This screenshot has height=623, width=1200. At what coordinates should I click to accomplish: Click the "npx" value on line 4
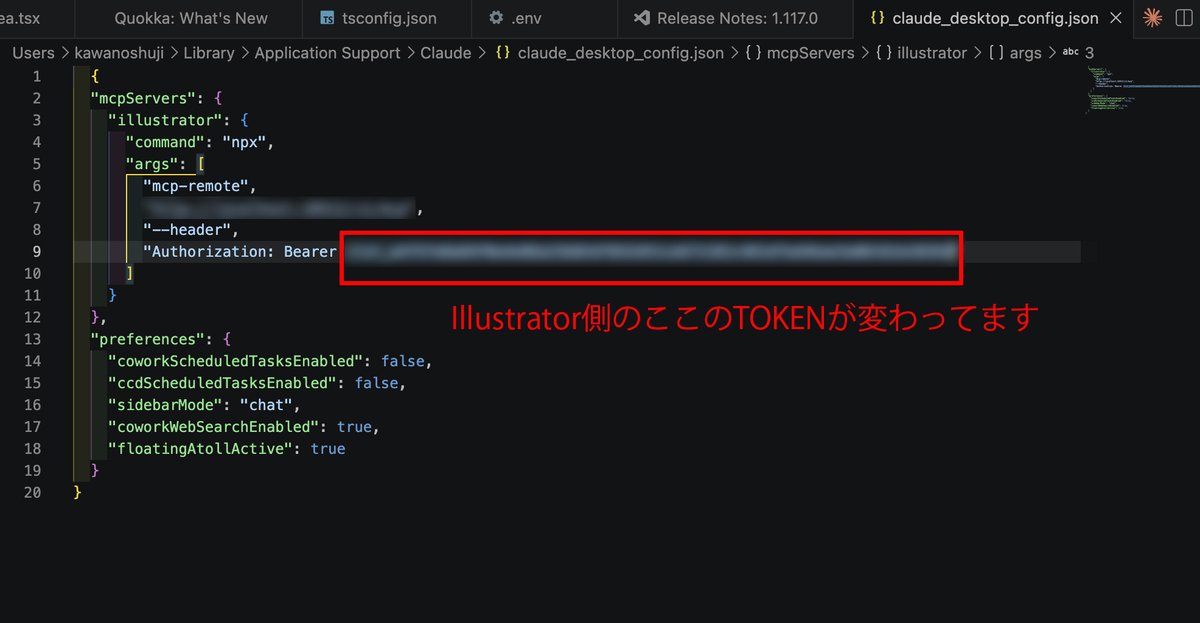click(243, 142)
